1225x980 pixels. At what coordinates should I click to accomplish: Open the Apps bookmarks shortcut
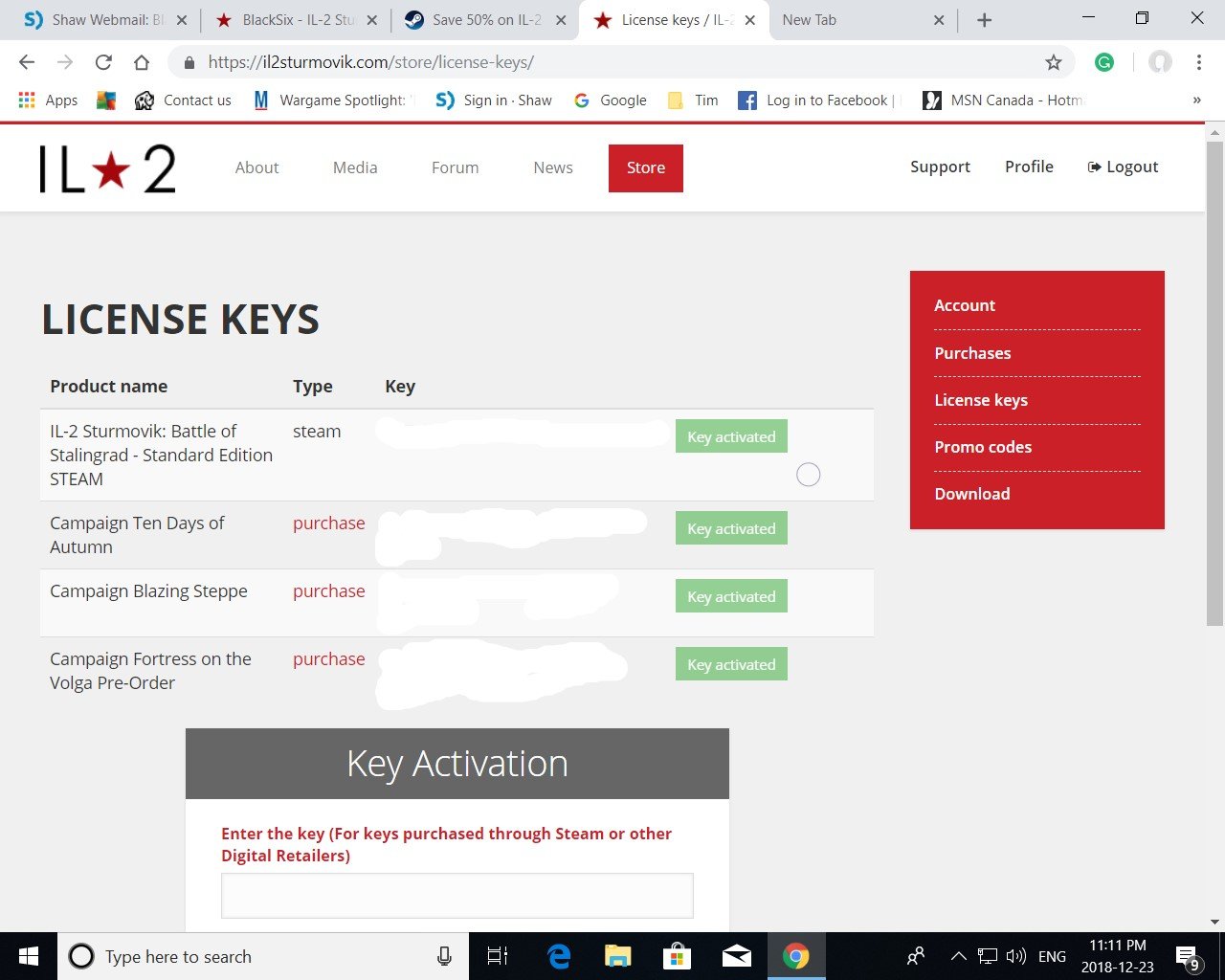pos(48,100)
